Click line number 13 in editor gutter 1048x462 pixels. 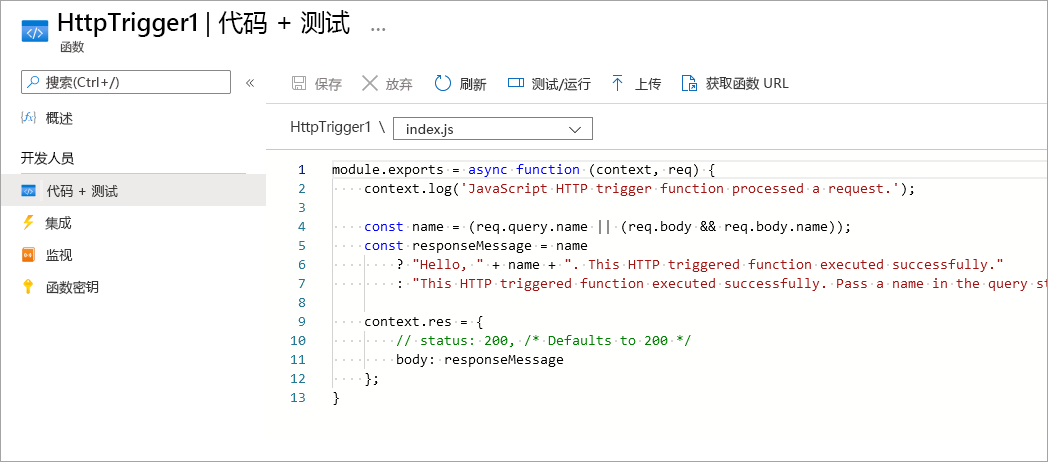click(x=298, y=397)
